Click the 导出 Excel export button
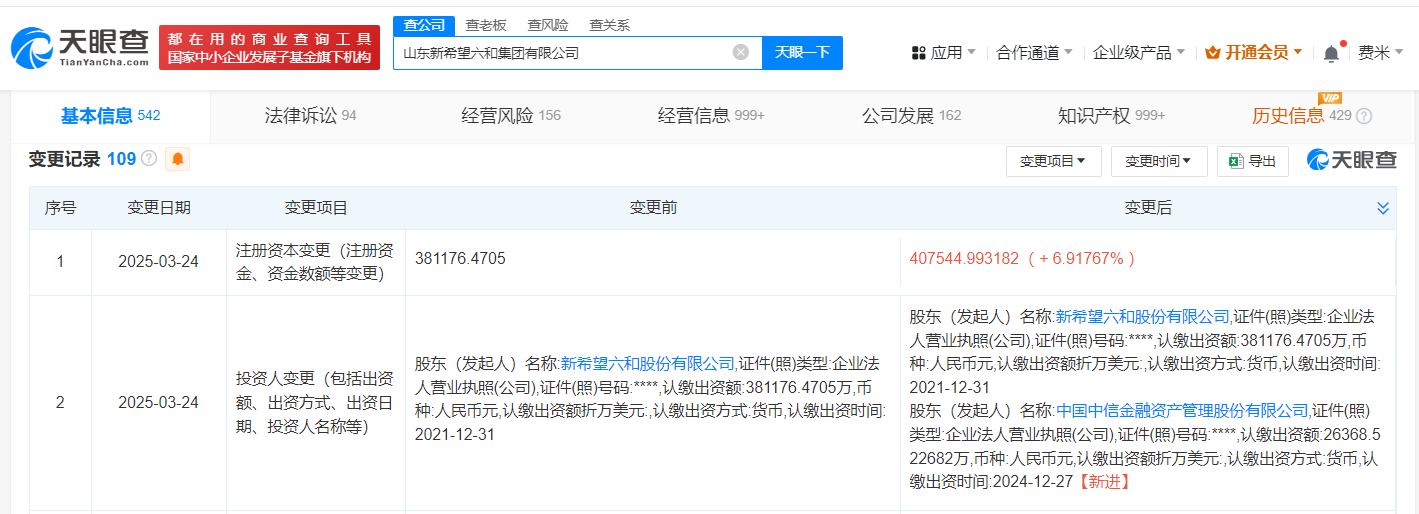The image size is (1419, 514). tap(1252, 161)
